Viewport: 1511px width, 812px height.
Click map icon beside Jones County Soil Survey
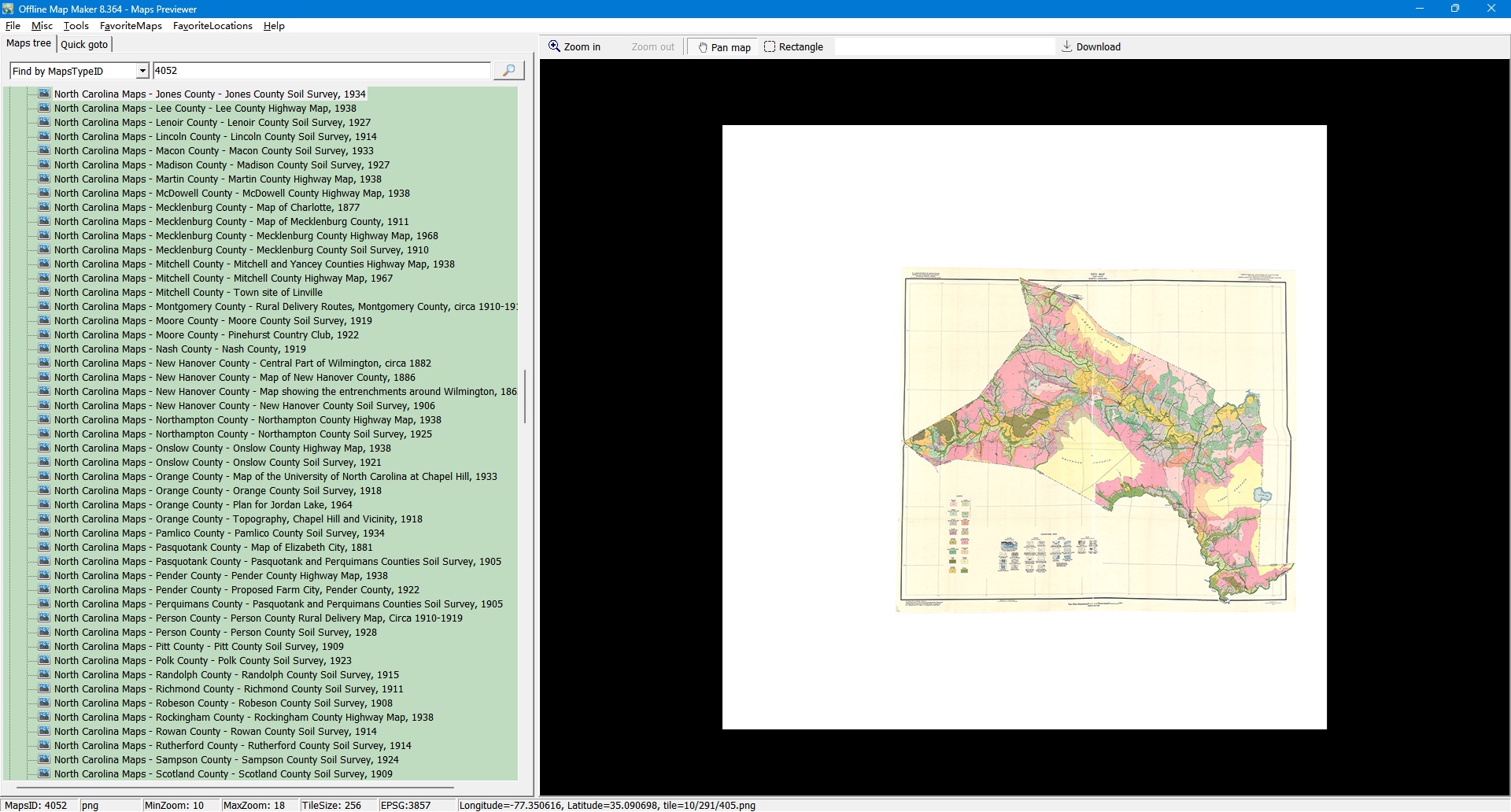[x=45, y=94]
